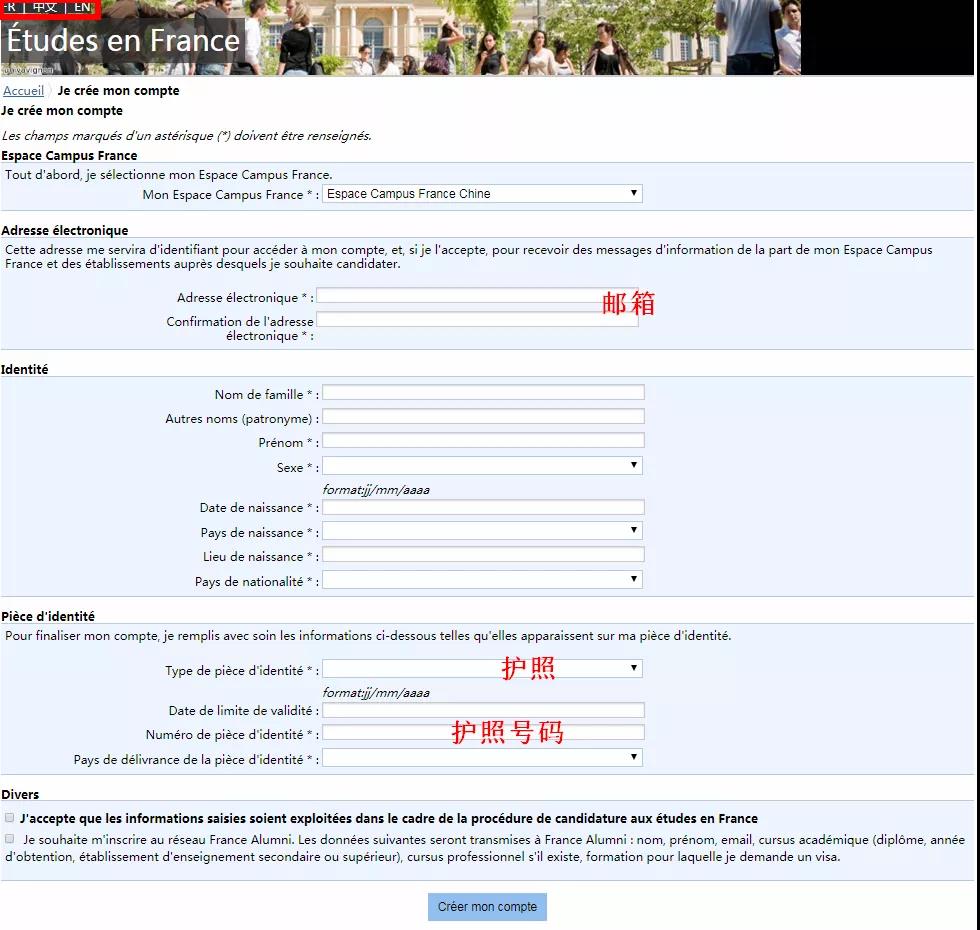This screenshot has height=930, width=980.
Task: Expand the Pays de nationalité dropdown
Action: (x=482, y=580)
